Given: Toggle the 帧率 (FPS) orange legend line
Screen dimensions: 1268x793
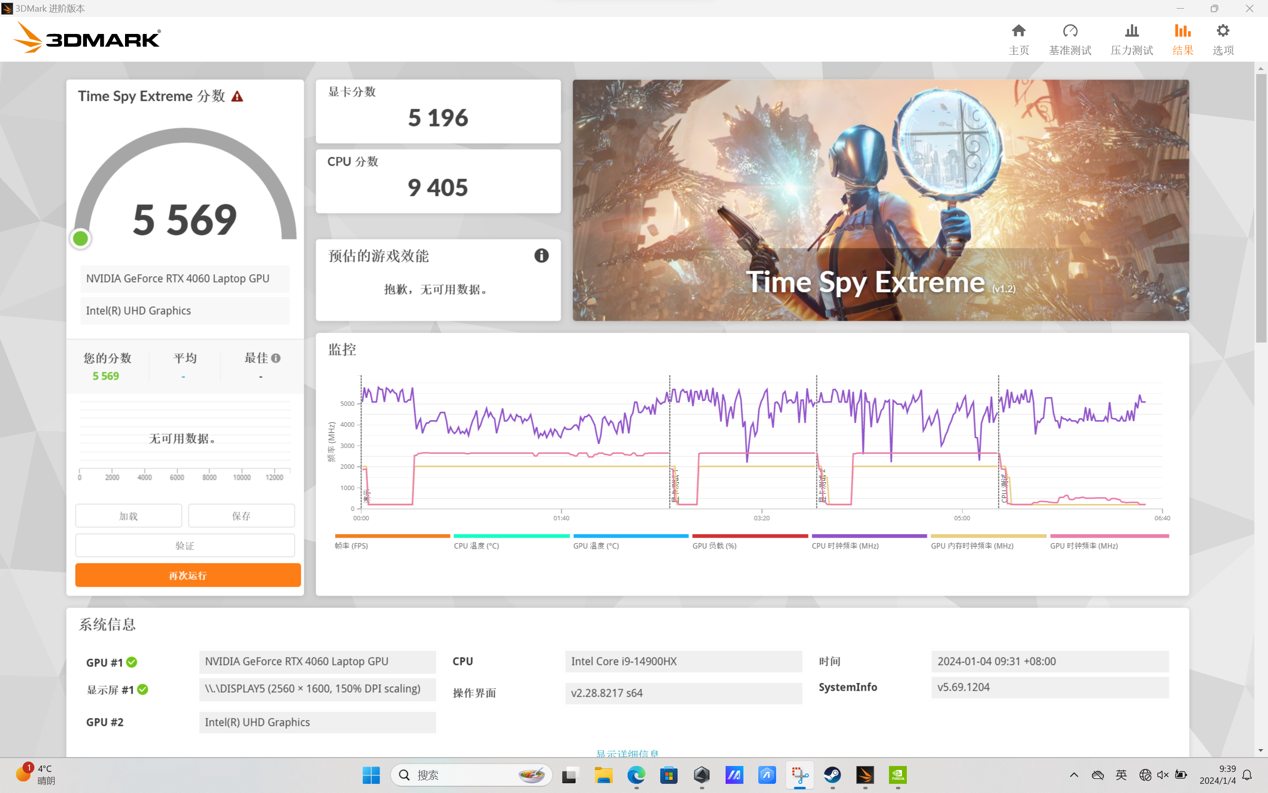Looking at the screenshot, I should (391, 537).
